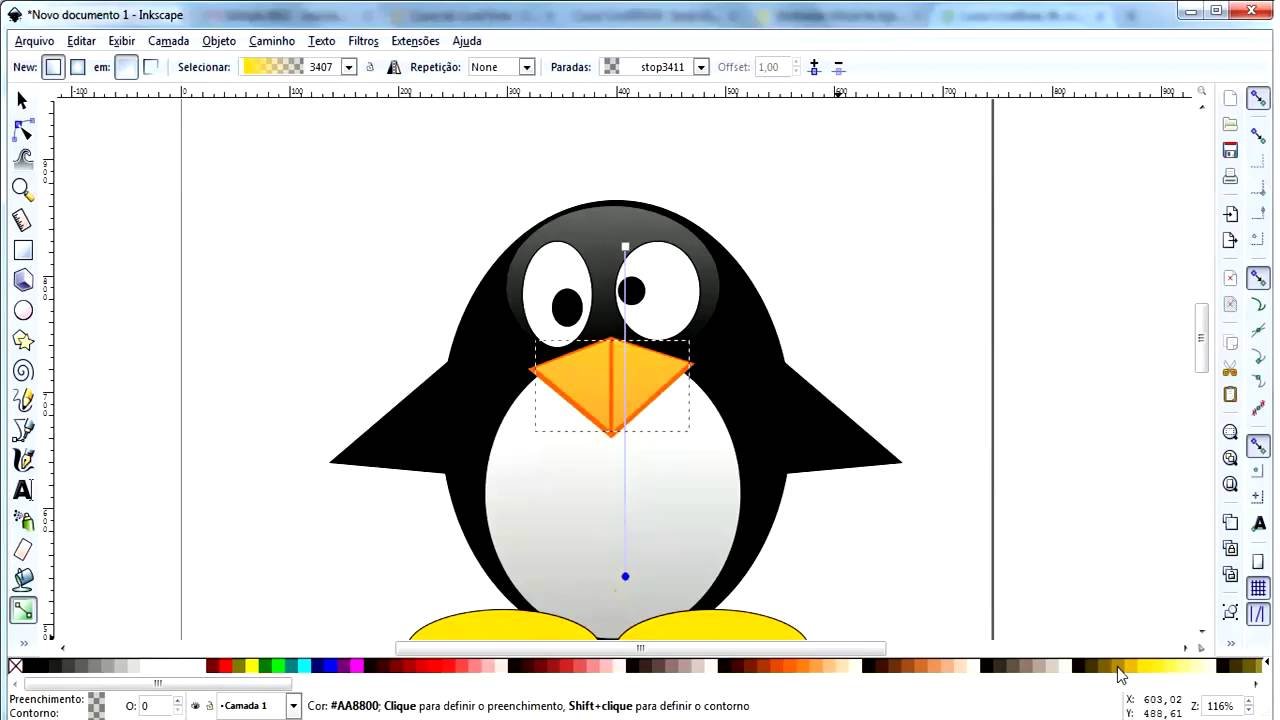
Task: Choose the Rectangle drawing tool
Action: pos(22,250)
